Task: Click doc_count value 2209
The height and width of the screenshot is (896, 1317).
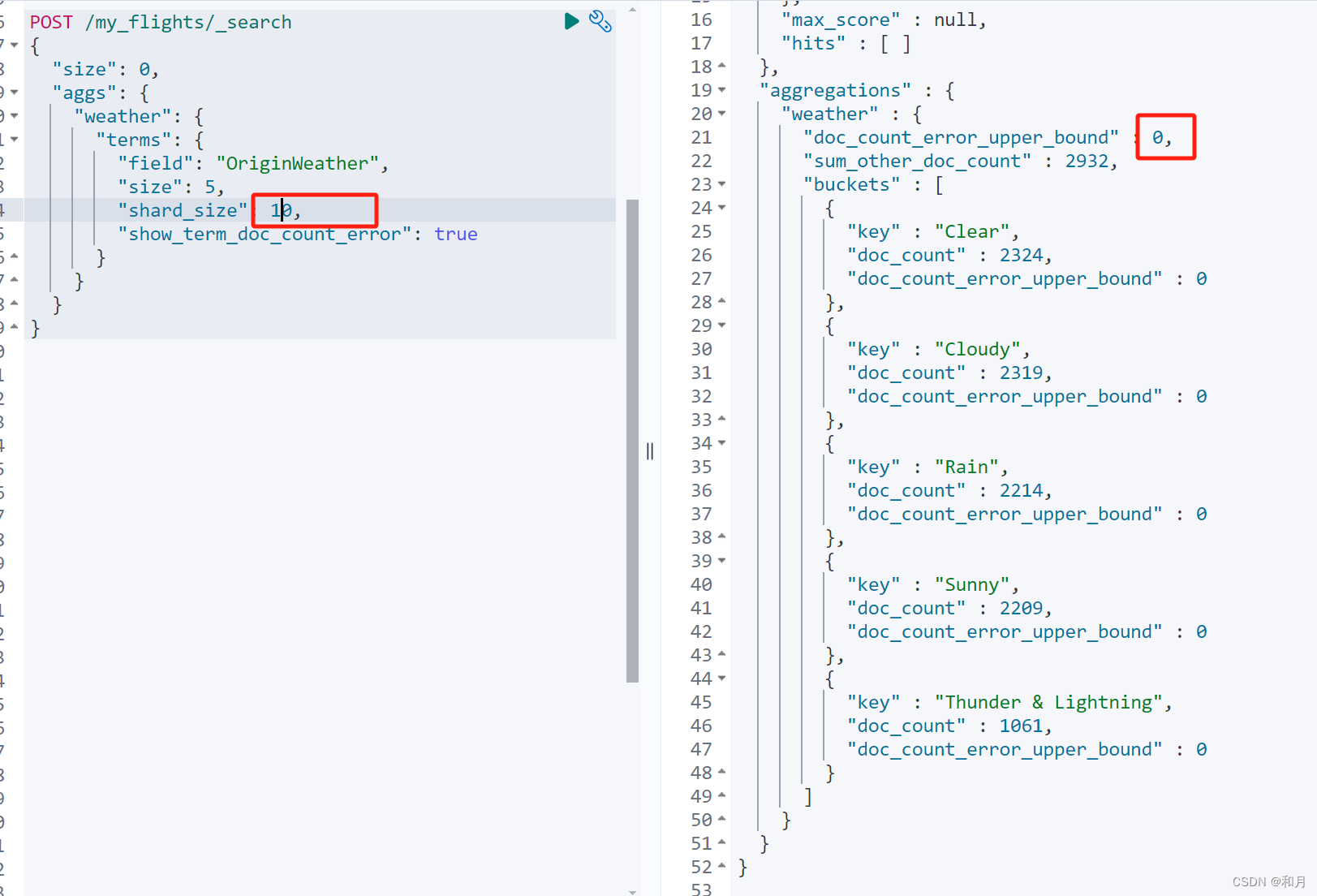Action: (1021, 609)
